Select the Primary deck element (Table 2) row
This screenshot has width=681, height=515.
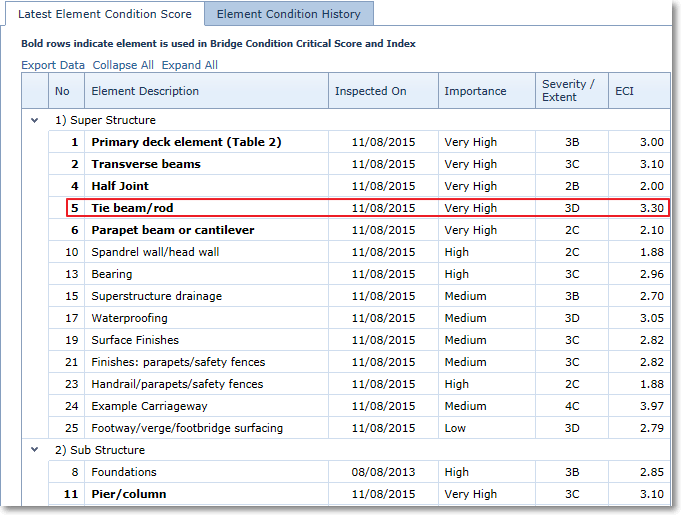(x=359, y=142)
